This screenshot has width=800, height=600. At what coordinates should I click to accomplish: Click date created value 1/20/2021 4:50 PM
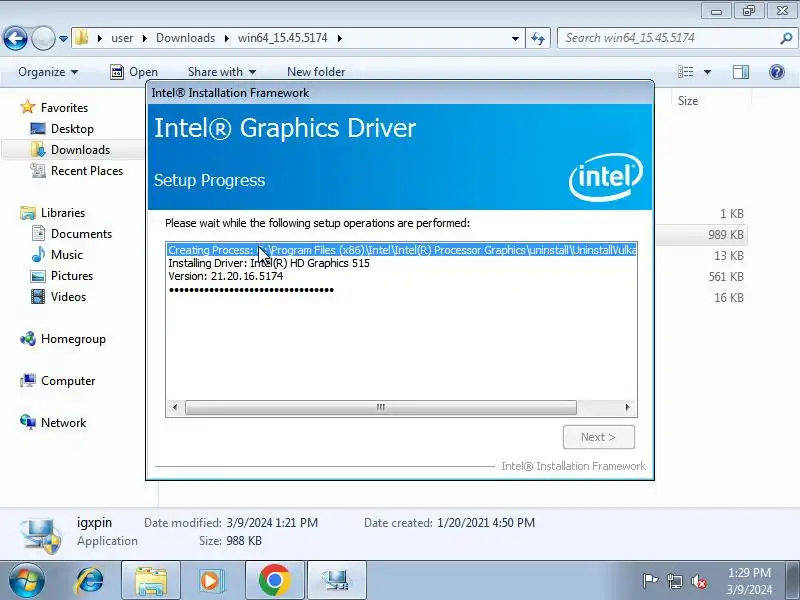486,522
